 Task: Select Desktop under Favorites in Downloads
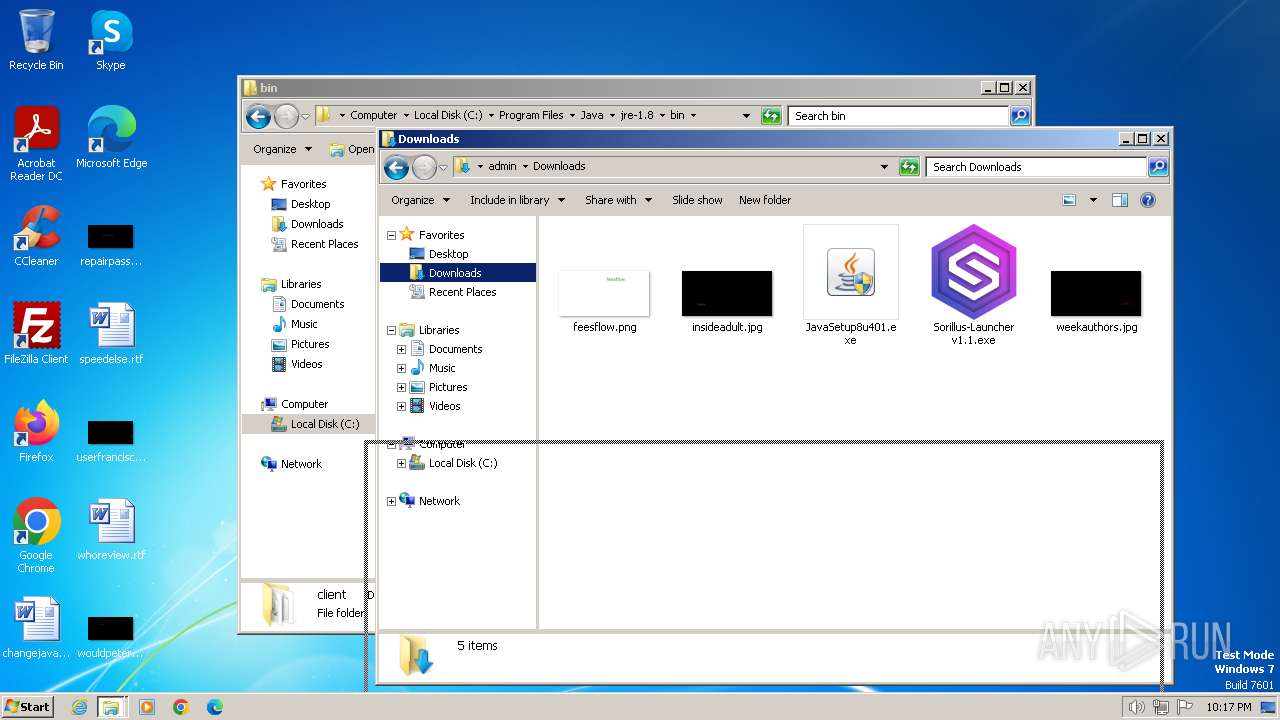click(449, 254)
